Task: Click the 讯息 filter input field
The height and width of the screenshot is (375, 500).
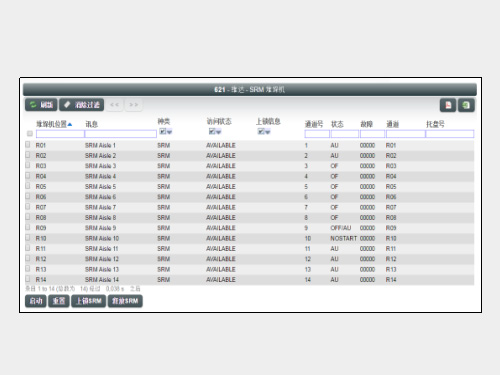Action: 120,134
